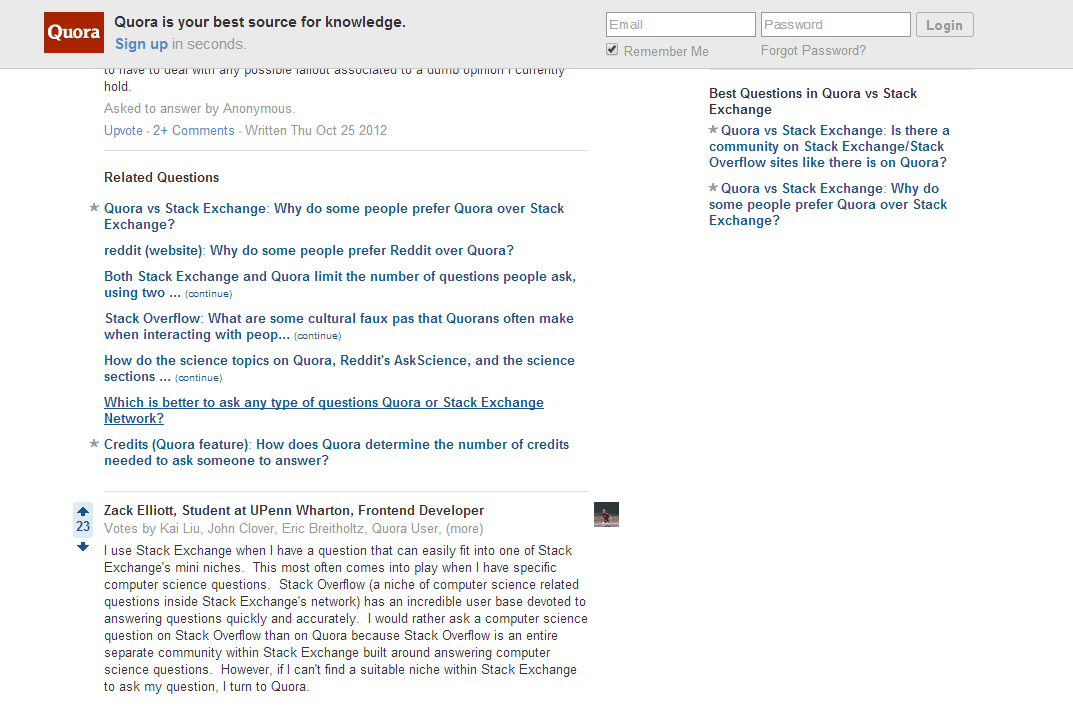Open 'What are some cultural faux pas' question
The width and height of the screenshot is (1073, 708).
pos(339,326)
